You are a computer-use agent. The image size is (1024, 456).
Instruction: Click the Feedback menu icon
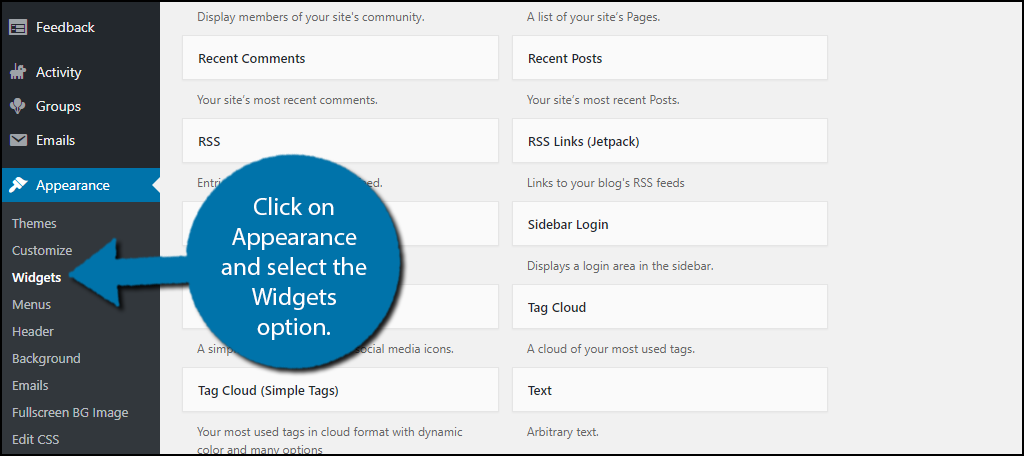[x=18, y=27]
